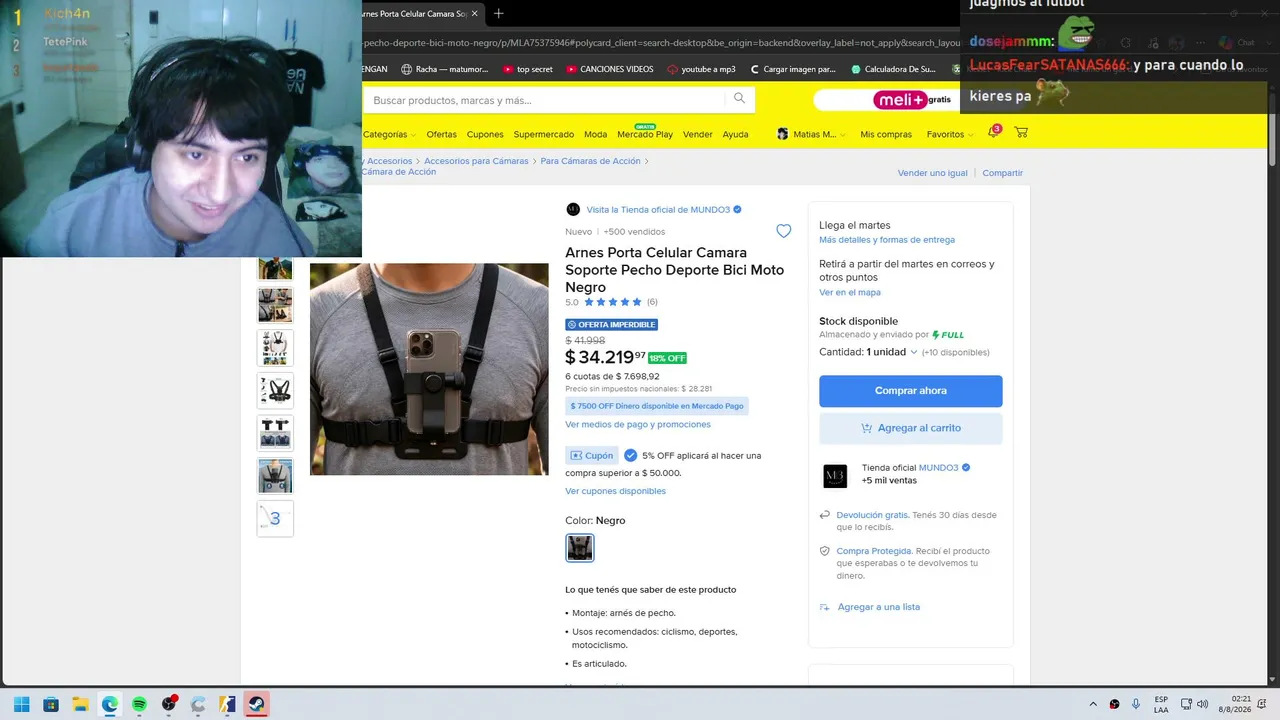Click the search products input field

(x=548, y=100)
